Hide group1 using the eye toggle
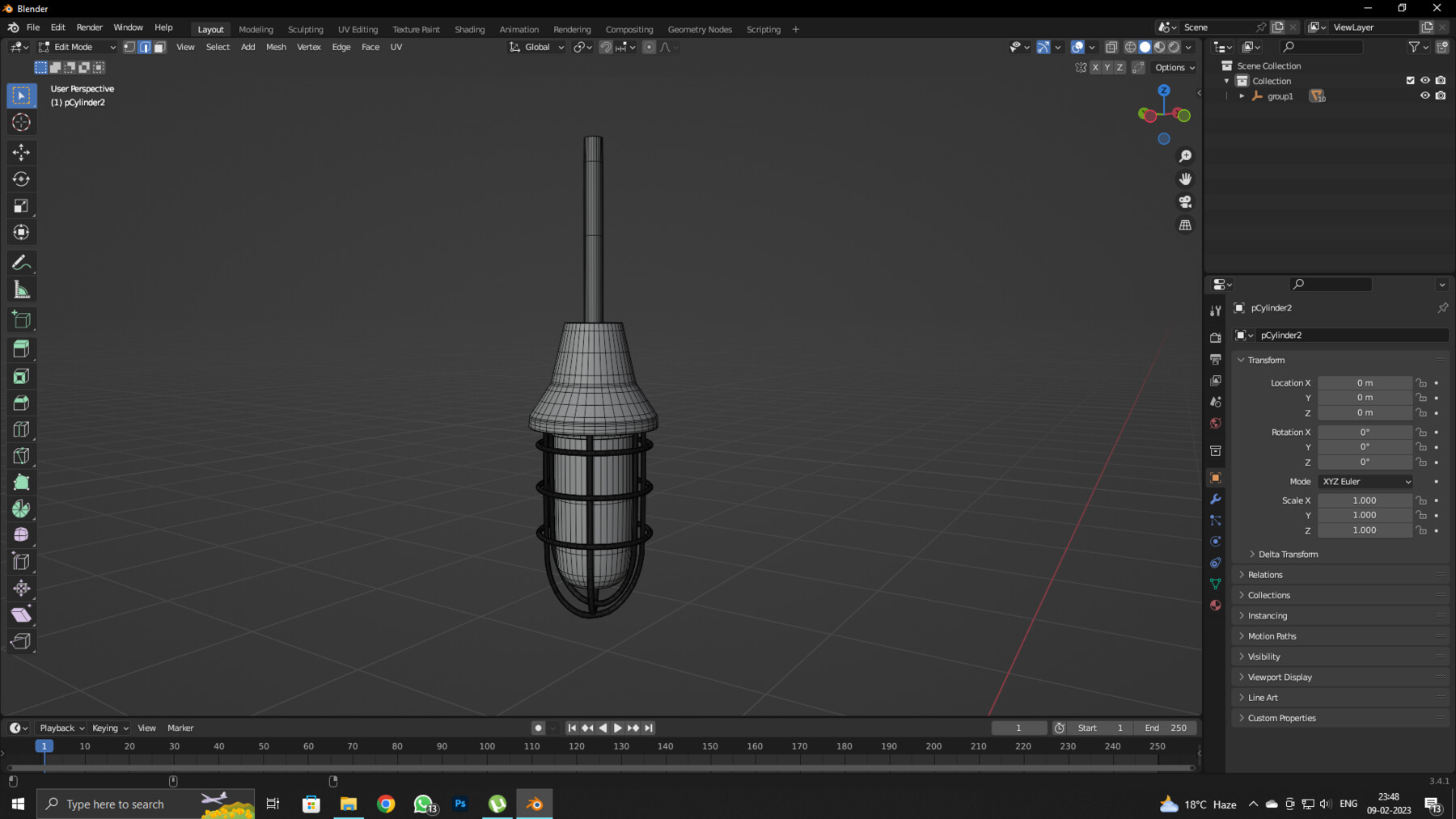This screenshot has height=819, width=1456. 1425,95
